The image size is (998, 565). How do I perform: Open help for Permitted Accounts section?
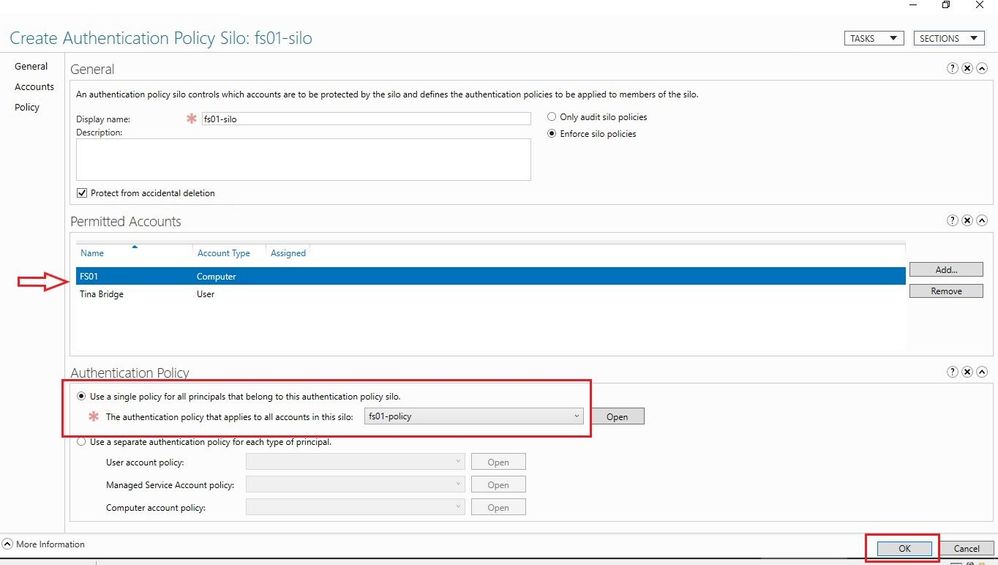pyautogui.click(x=952, y=220)
